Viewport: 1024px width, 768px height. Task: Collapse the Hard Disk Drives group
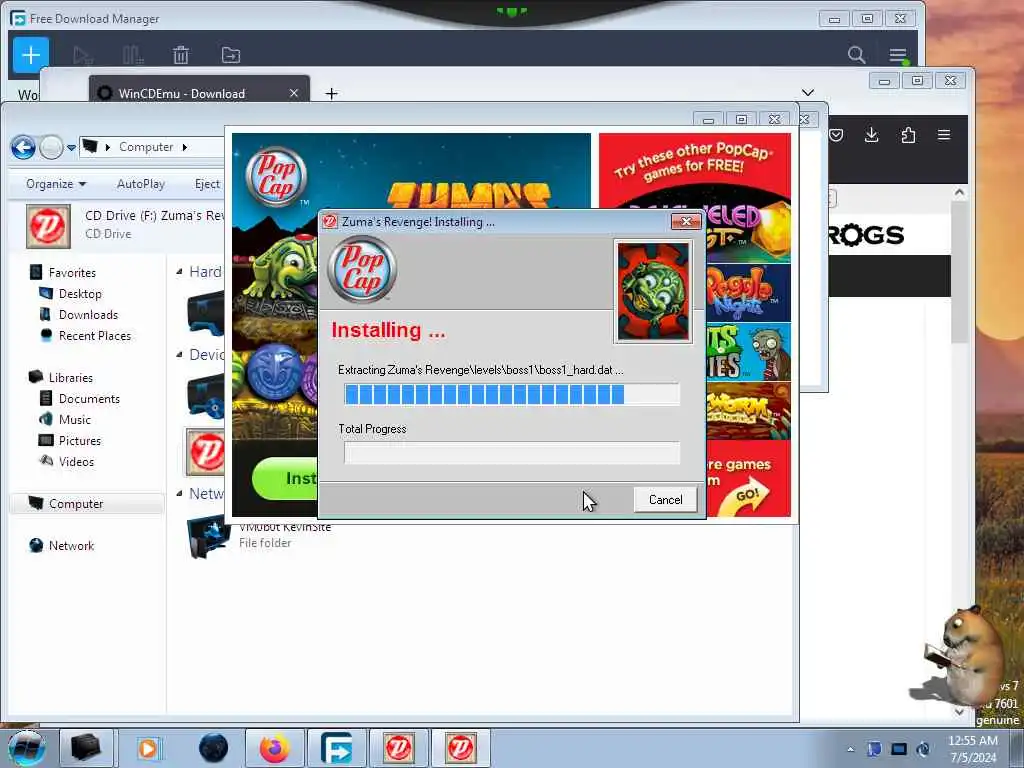tap(179, 272)
